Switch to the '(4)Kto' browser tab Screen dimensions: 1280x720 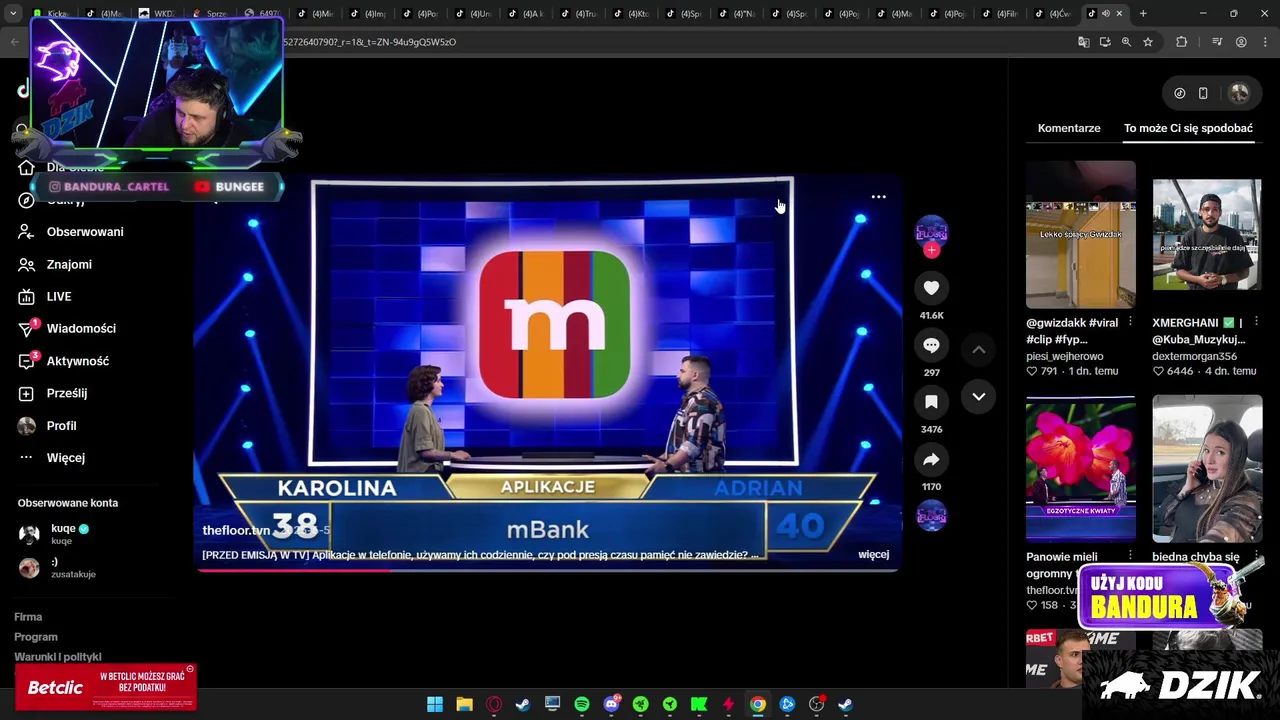[632, 14]
